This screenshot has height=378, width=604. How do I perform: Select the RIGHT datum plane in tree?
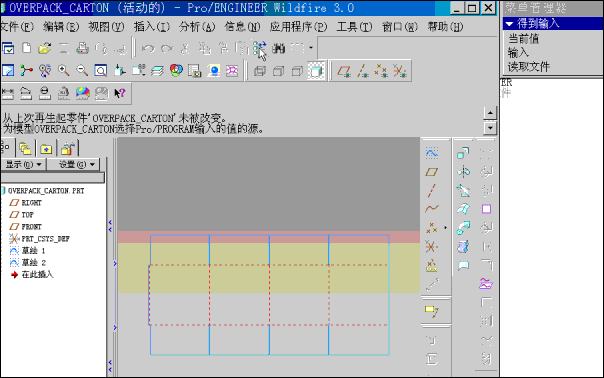[x=31, y=203]
